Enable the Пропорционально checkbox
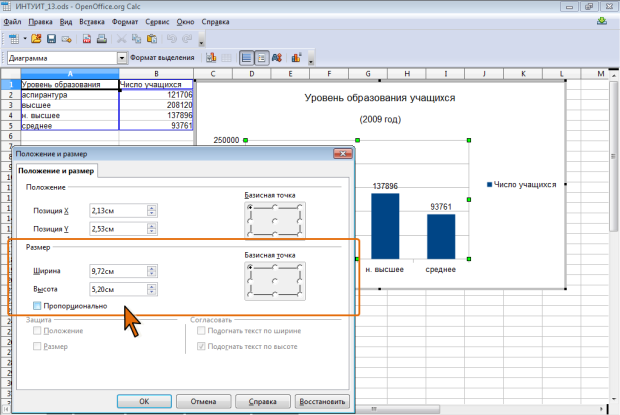The image size is (620, 415). [x=37, y=306]
